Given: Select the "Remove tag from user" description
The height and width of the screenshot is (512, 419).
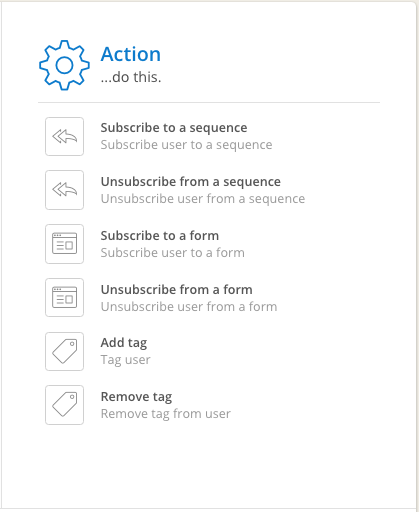Looking at the screenshot, I should click(x=166, y=414).
